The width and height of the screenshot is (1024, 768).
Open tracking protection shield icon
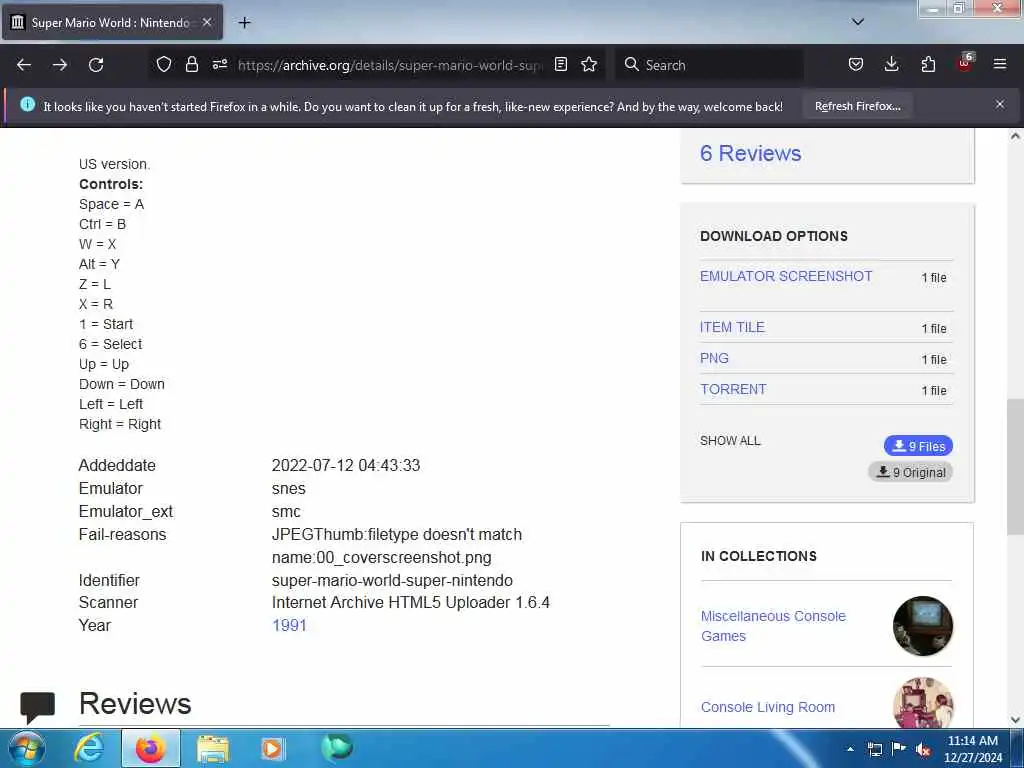click(x=163, y=64)
